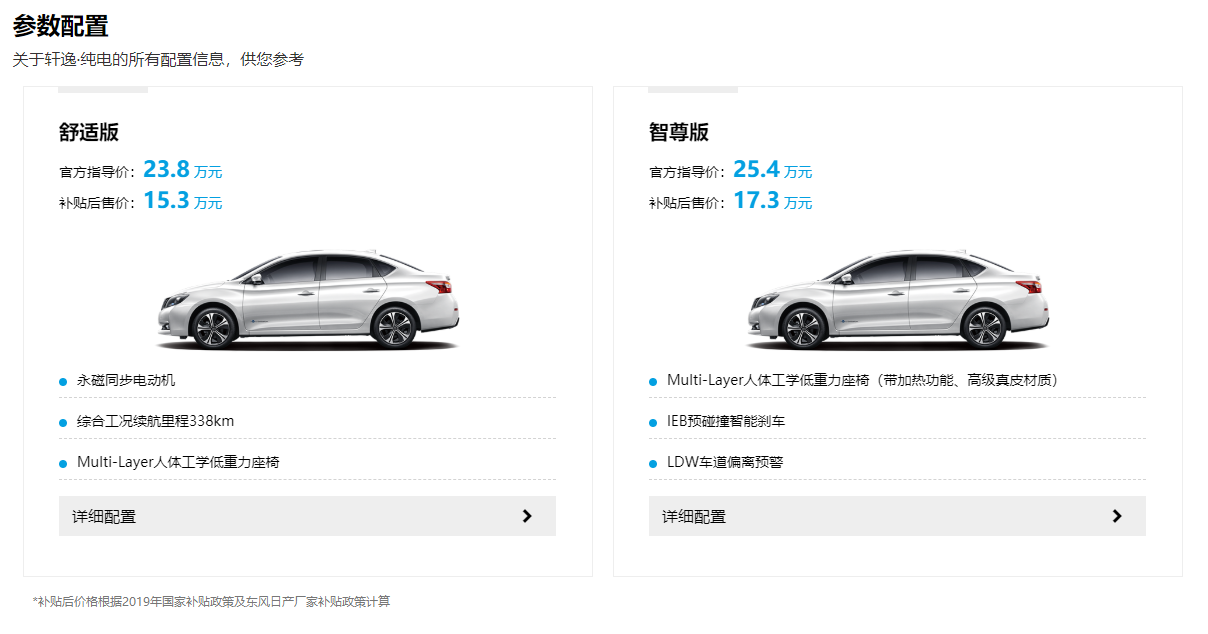Click the arrow icon in 智尊版 详细配置 bar
This screenshot has height=634, width=1208.
[1117, 516]
